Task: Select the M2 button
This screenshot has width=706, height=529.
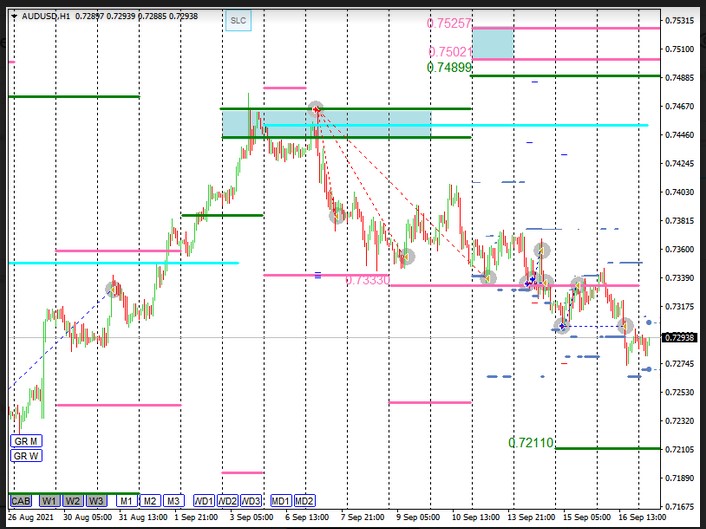Action: click(x=149, y=500)
